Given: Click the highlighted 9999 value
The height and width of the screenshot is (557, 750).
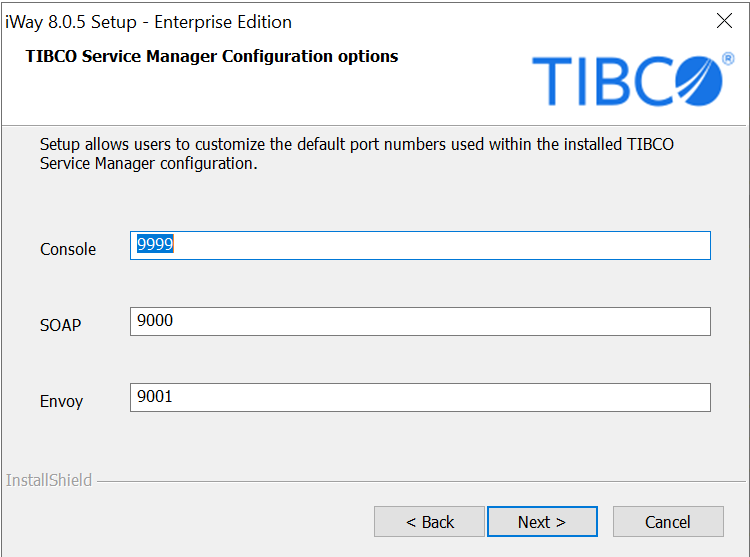Looking at the screenshot, I should click(x=155, y=244).
